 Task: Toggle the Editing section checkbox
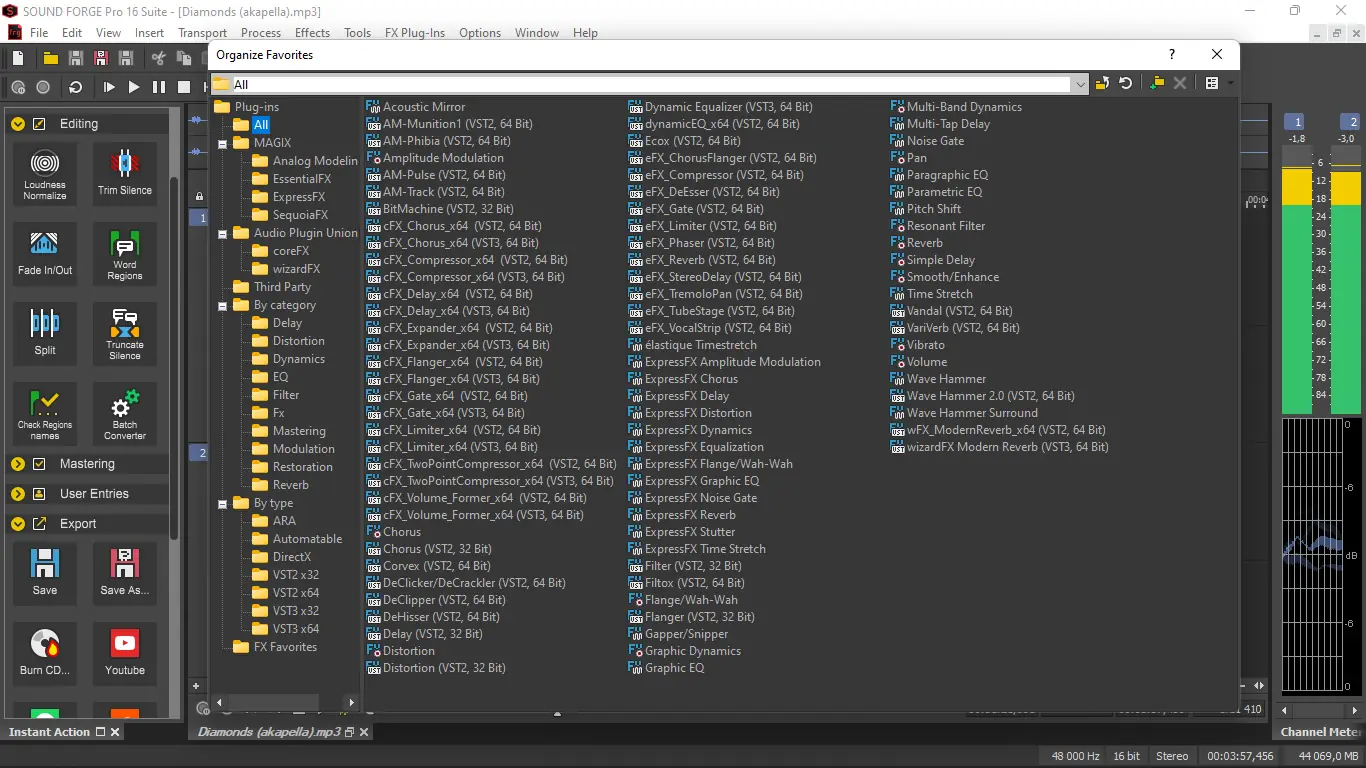(x=40, y=124)
